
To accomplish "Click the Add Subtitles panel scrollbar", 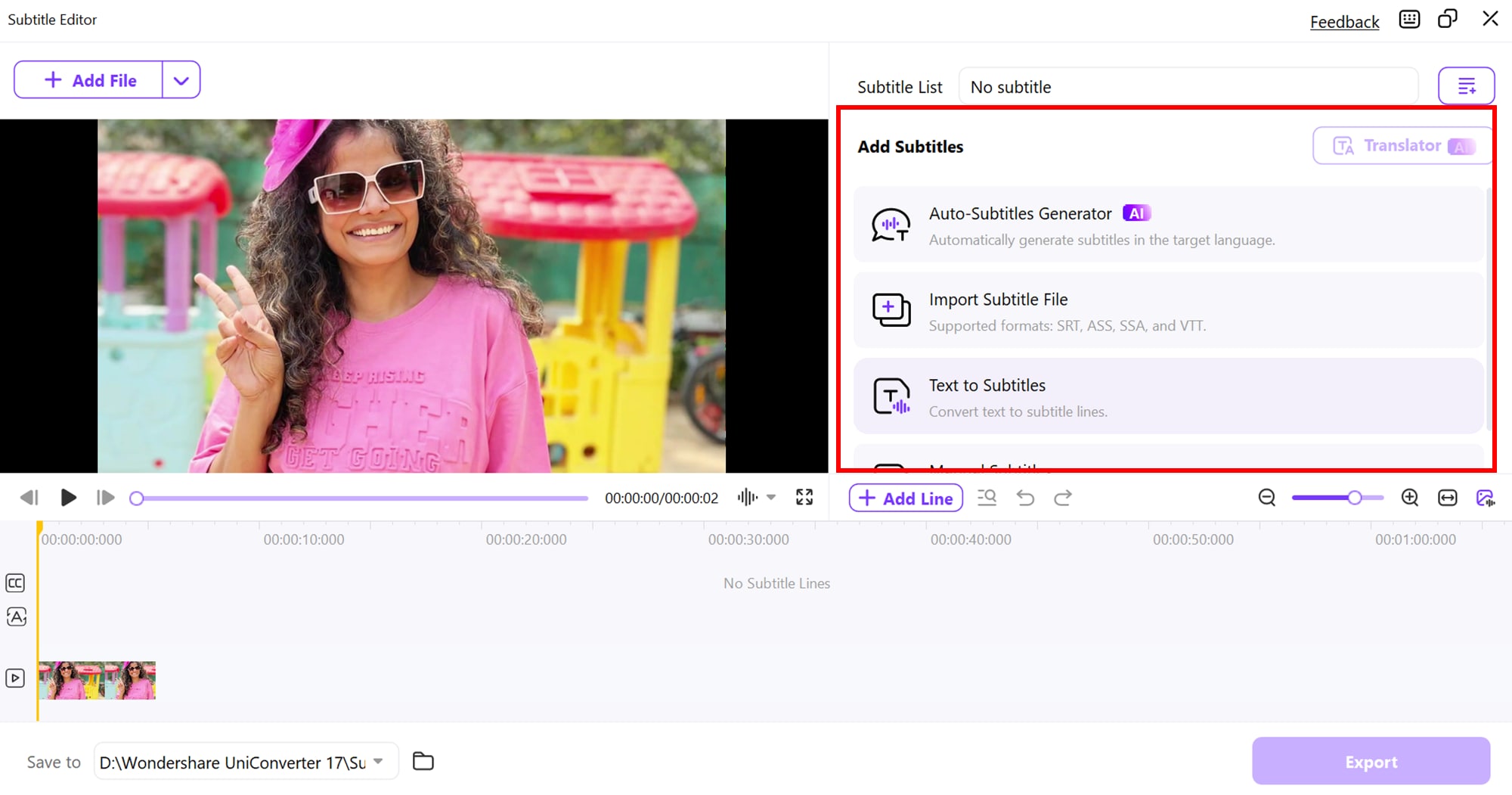I will click(1489, 309).
